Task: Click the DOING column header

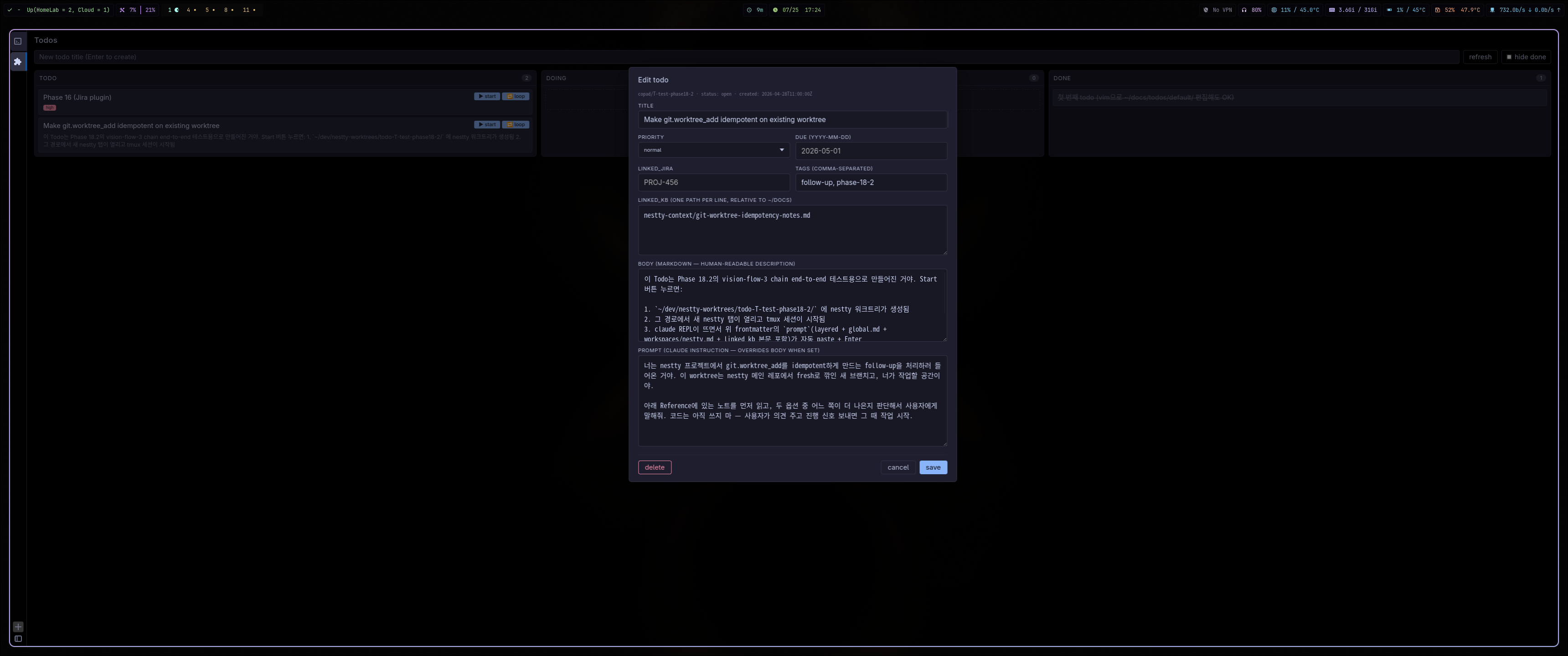Action: point(556,78)
